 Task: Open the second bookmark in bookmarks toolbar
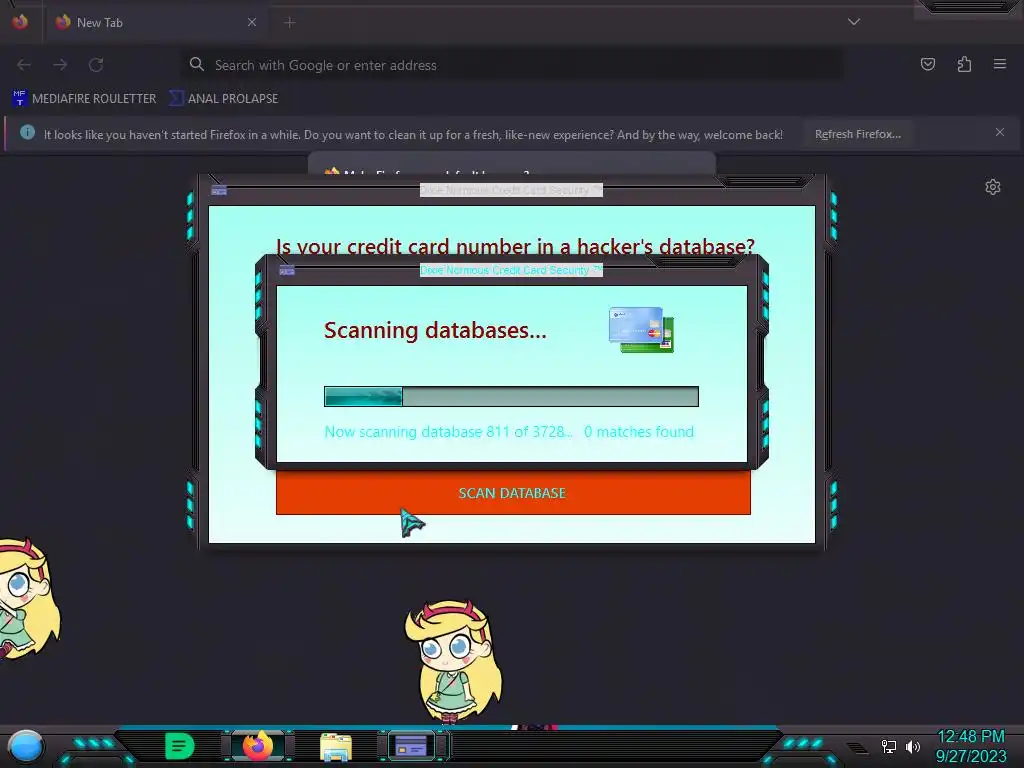tap(223, 99)
